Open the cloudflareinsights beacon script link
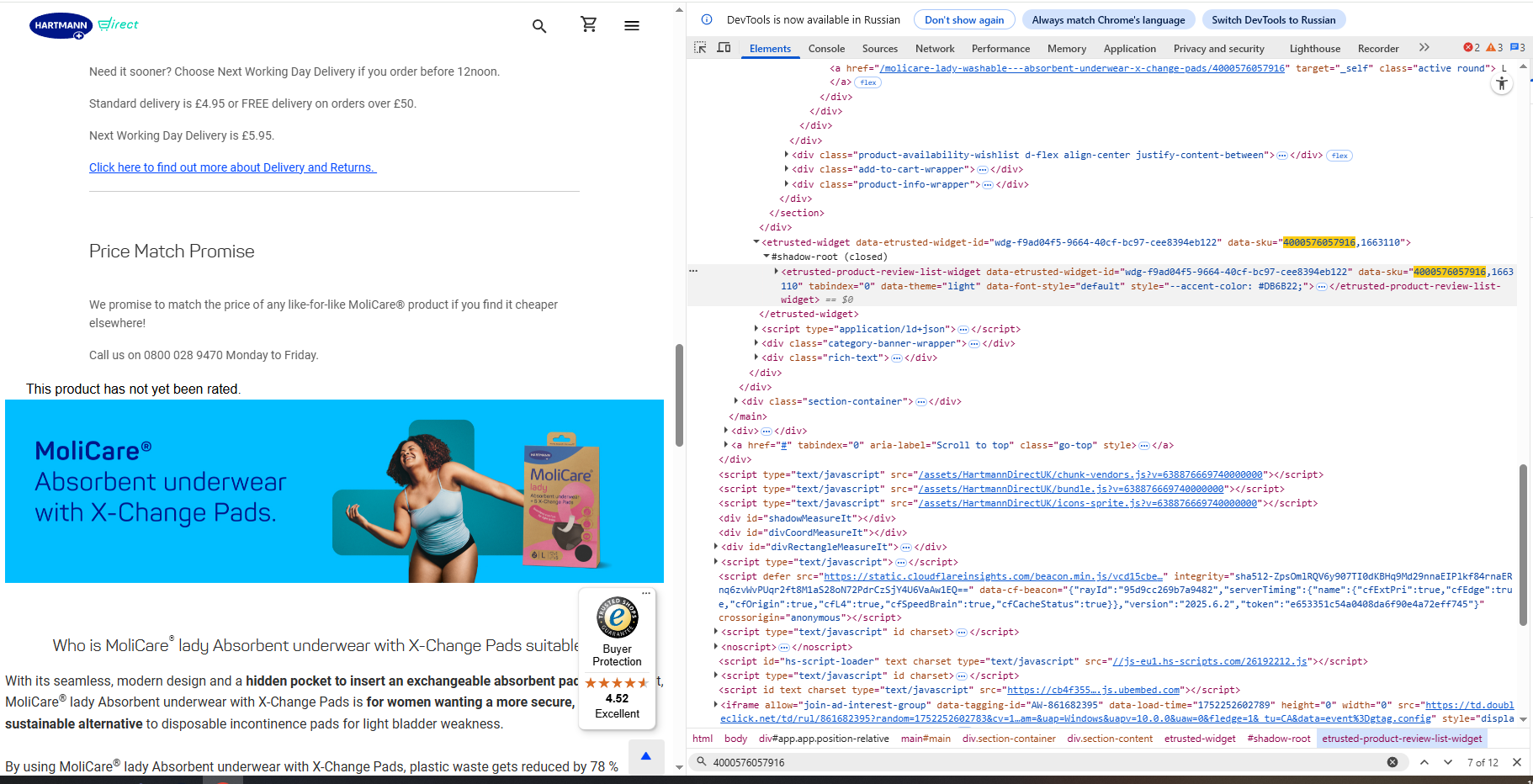Image resolution: width=1533 pixels, height=784 pixels. click(993, 576)
